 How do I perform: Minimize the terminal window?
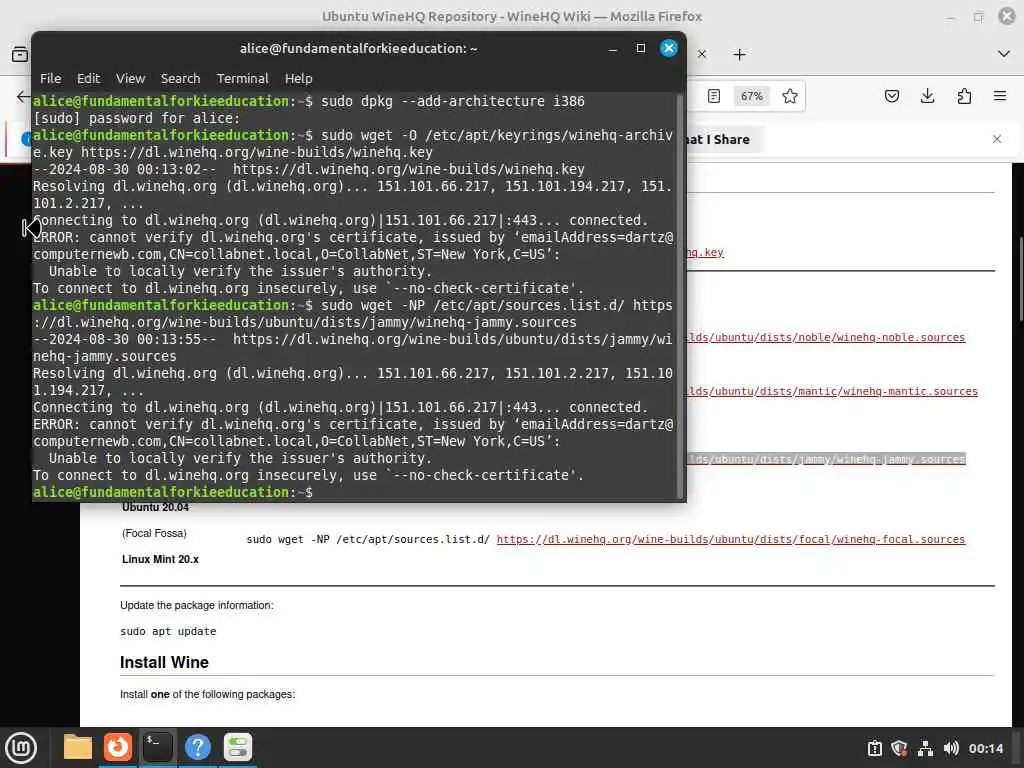613,49
